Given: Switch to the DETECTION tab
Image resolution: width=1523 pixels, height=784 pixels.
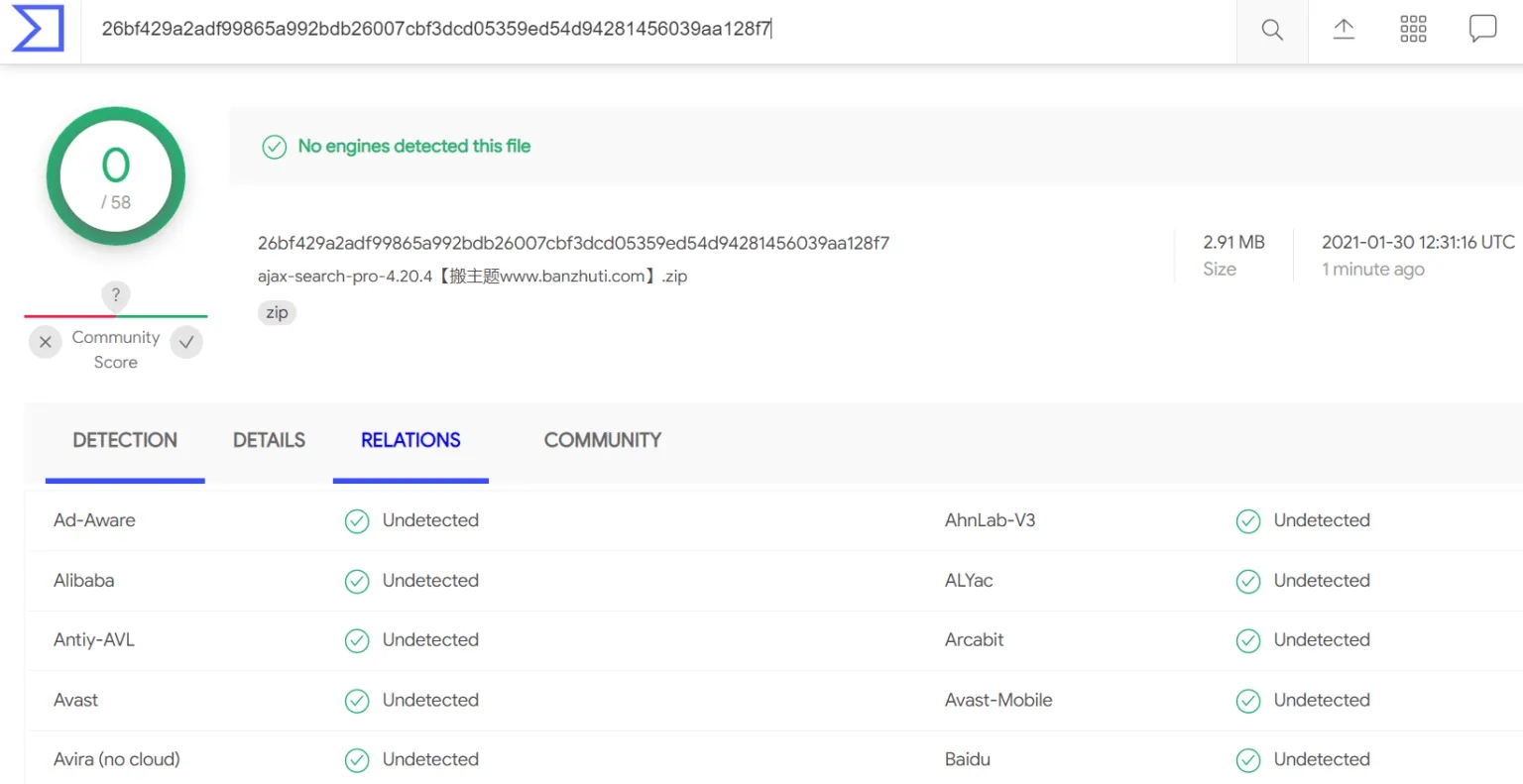Looking at the screenshot, I should click(x=125, y=440).
